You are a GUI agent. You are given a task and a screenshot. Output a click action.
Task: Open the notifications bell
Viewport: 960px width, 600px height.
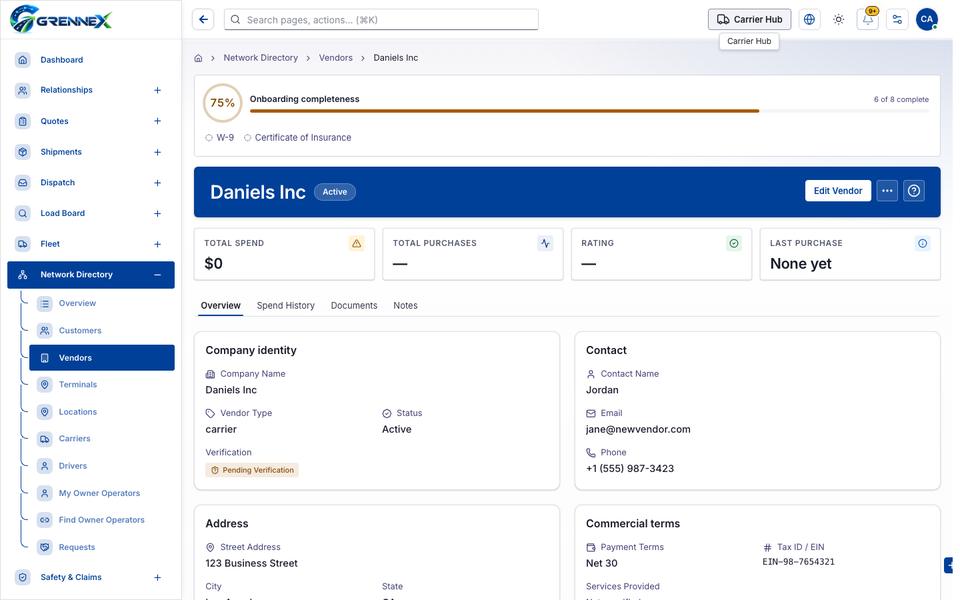[868, 20]
